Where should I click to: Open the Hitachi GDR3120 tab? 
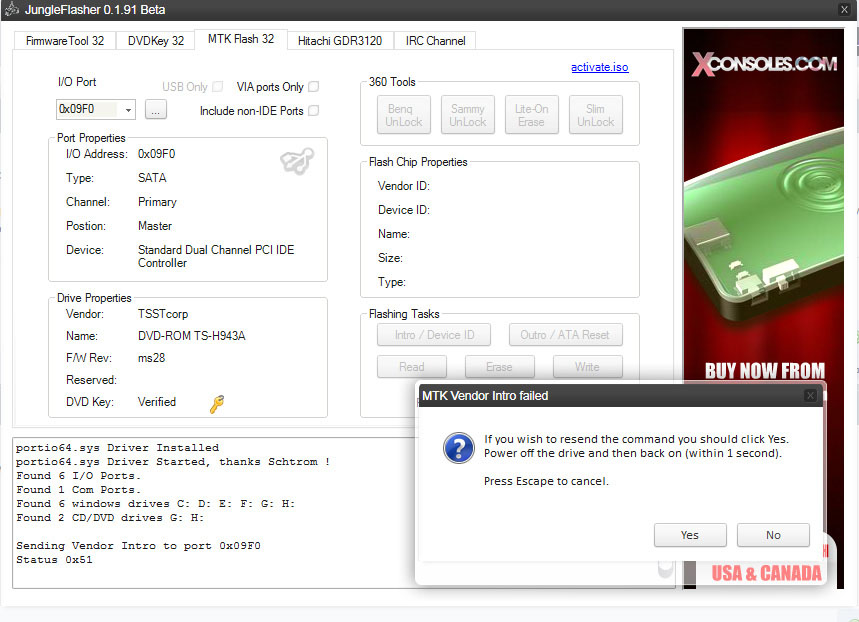tap(340, 41)
